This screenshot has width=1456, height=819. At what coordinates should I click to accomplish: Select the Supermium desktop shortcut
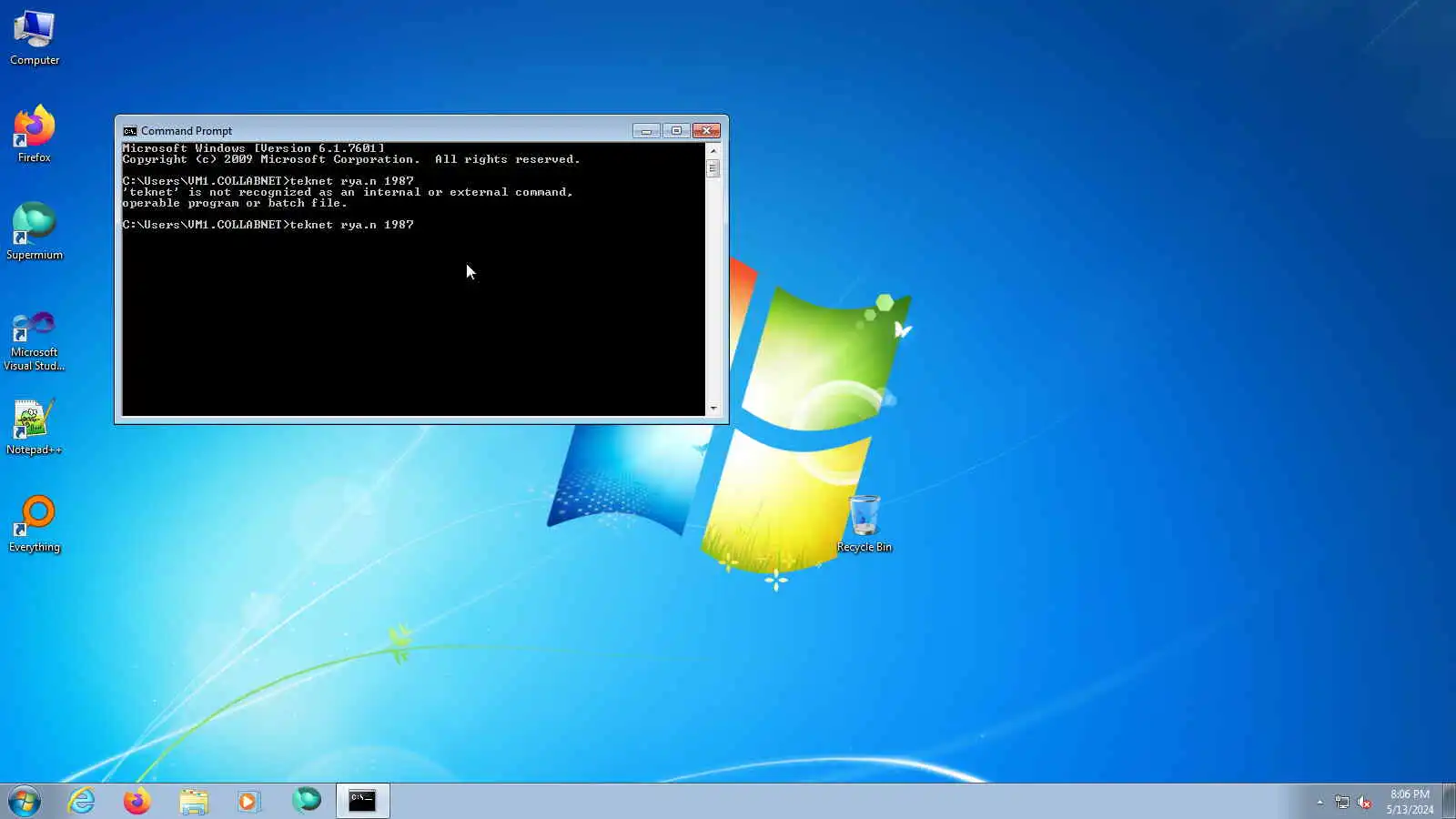[x=35, y=232]
